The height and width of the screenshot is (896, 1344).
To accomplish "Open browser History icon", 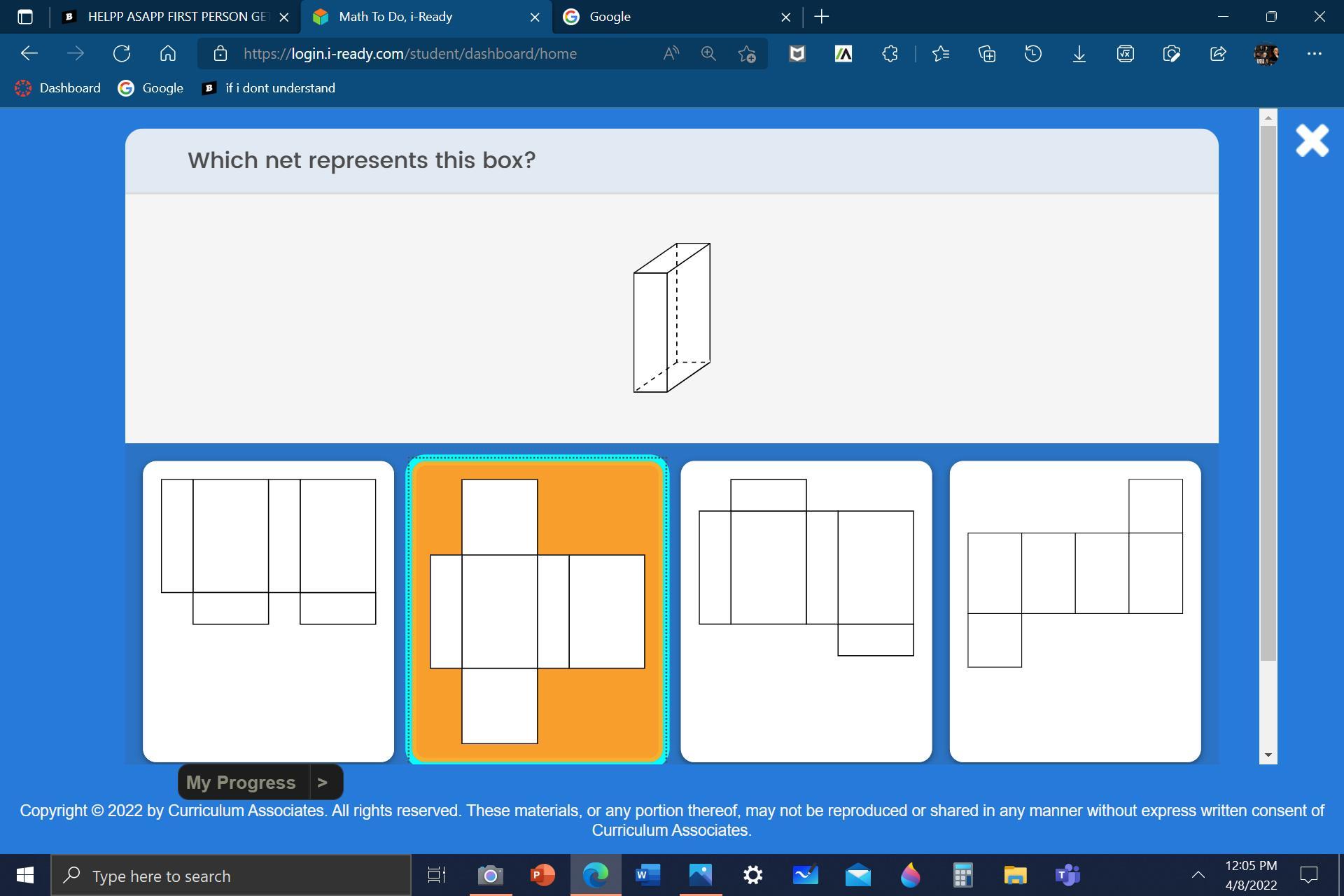I will 1032,54.
